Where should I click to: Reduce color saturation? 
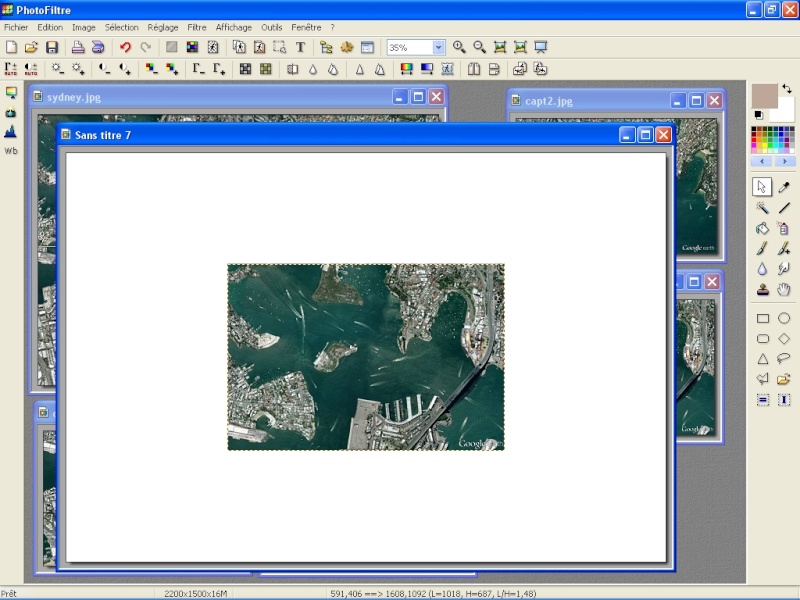point(152,69)
